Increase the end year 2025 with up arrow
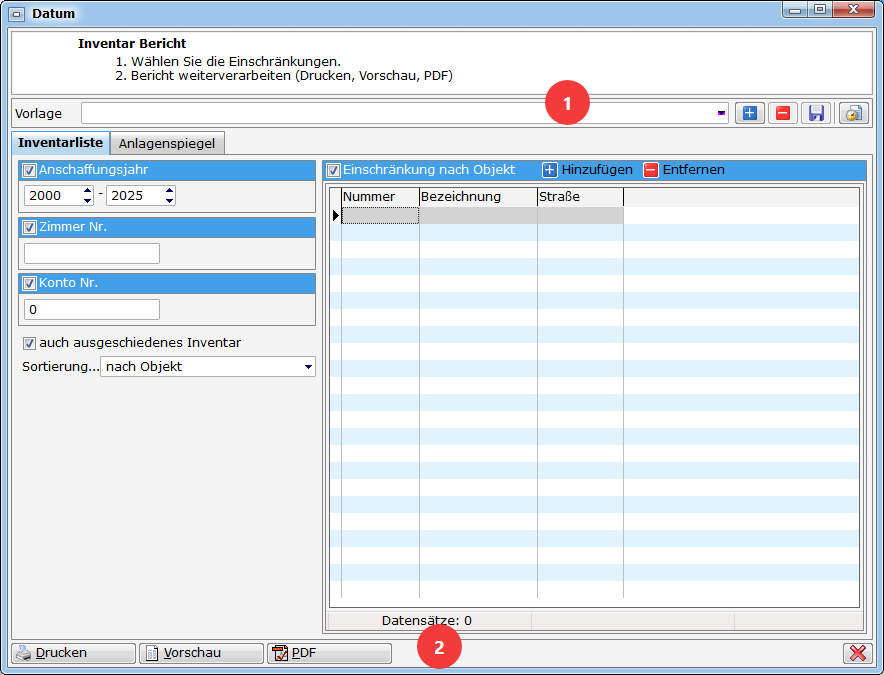Image resolution: width=884 pixels, height=675 pixels. (x=169, y=191)
